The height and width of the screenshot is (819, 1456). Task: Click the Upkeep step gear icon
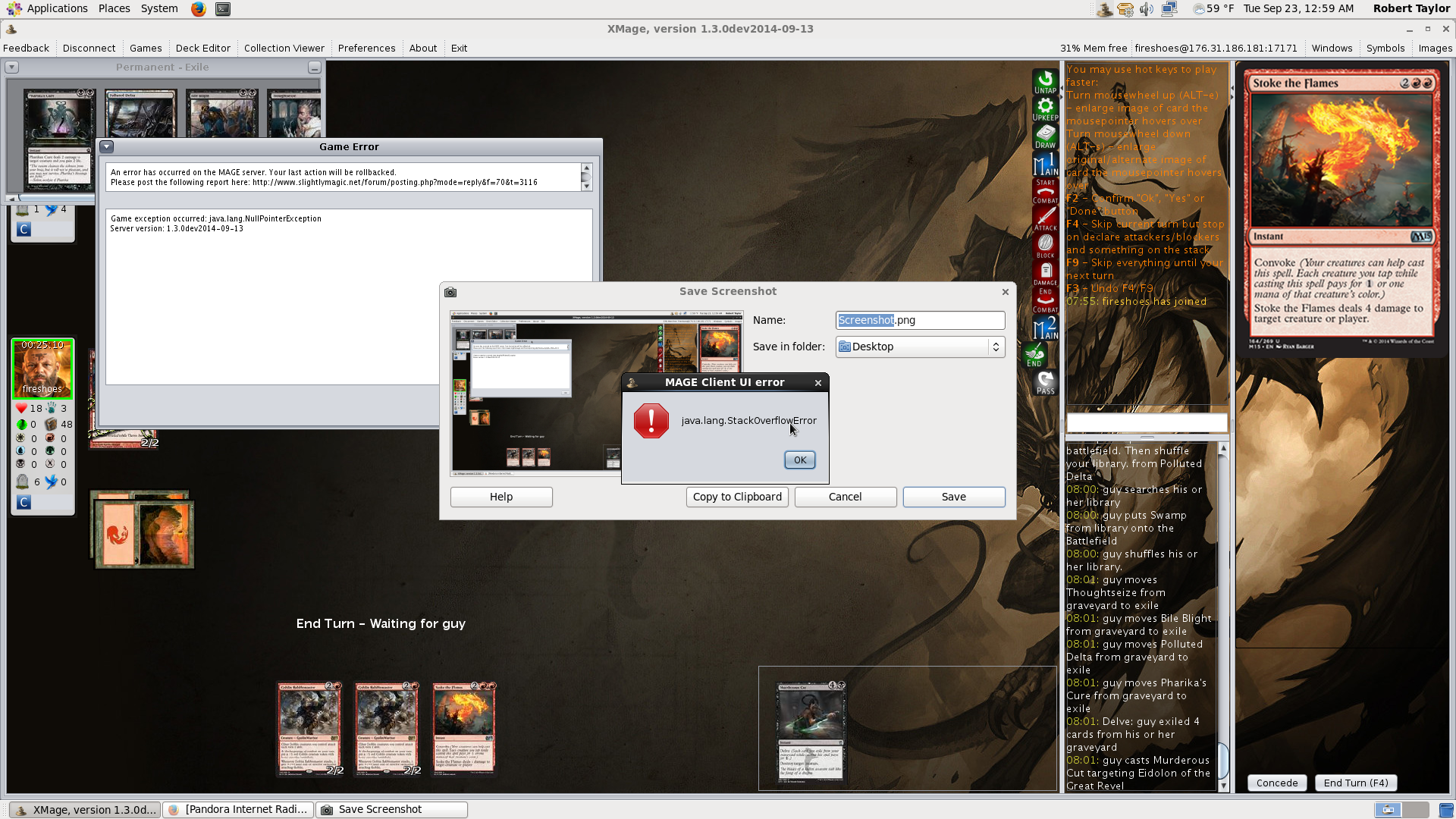[1045, 108]
